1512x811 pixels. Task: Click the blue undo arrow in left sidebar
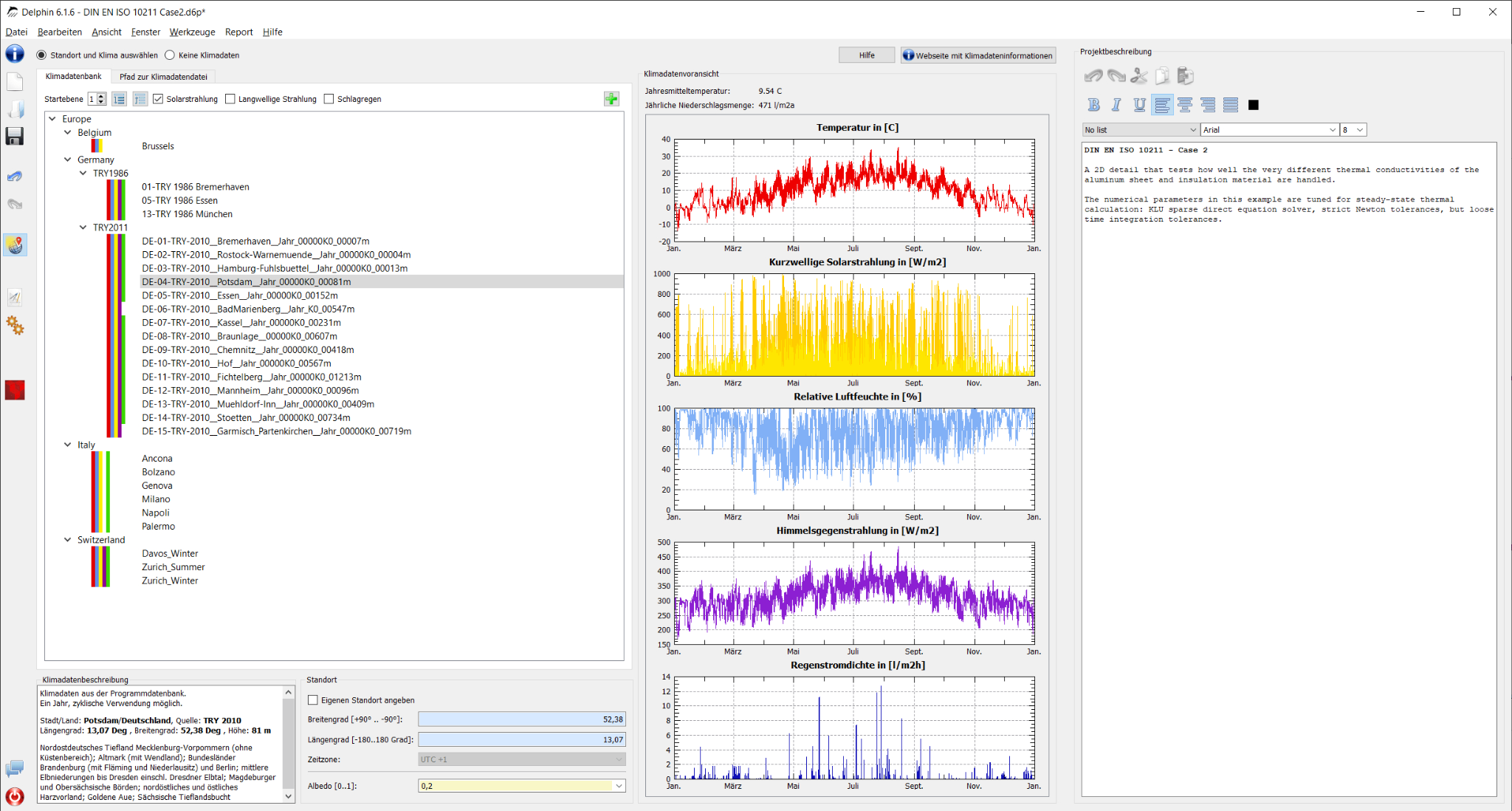pyautogui.click(x=15, y=176)
